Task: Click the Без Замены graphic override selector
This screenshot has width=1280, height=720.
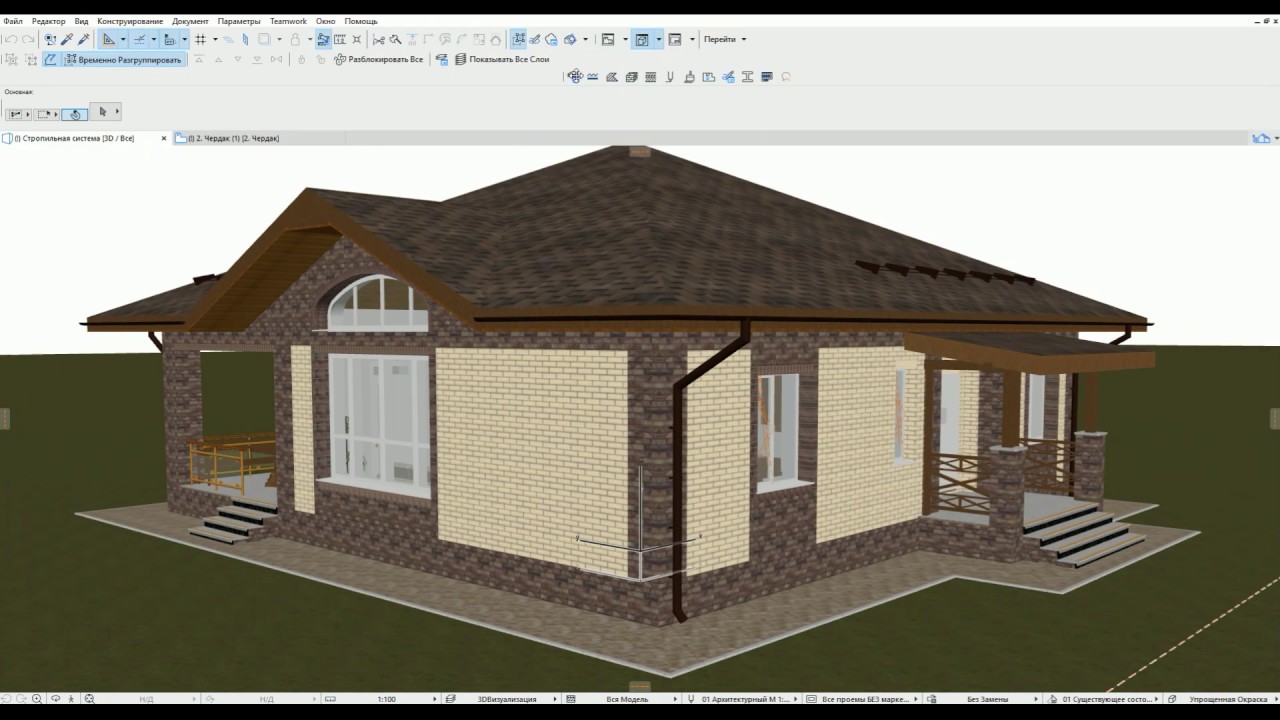Action: pyautogui.click(x=987, y=699)
